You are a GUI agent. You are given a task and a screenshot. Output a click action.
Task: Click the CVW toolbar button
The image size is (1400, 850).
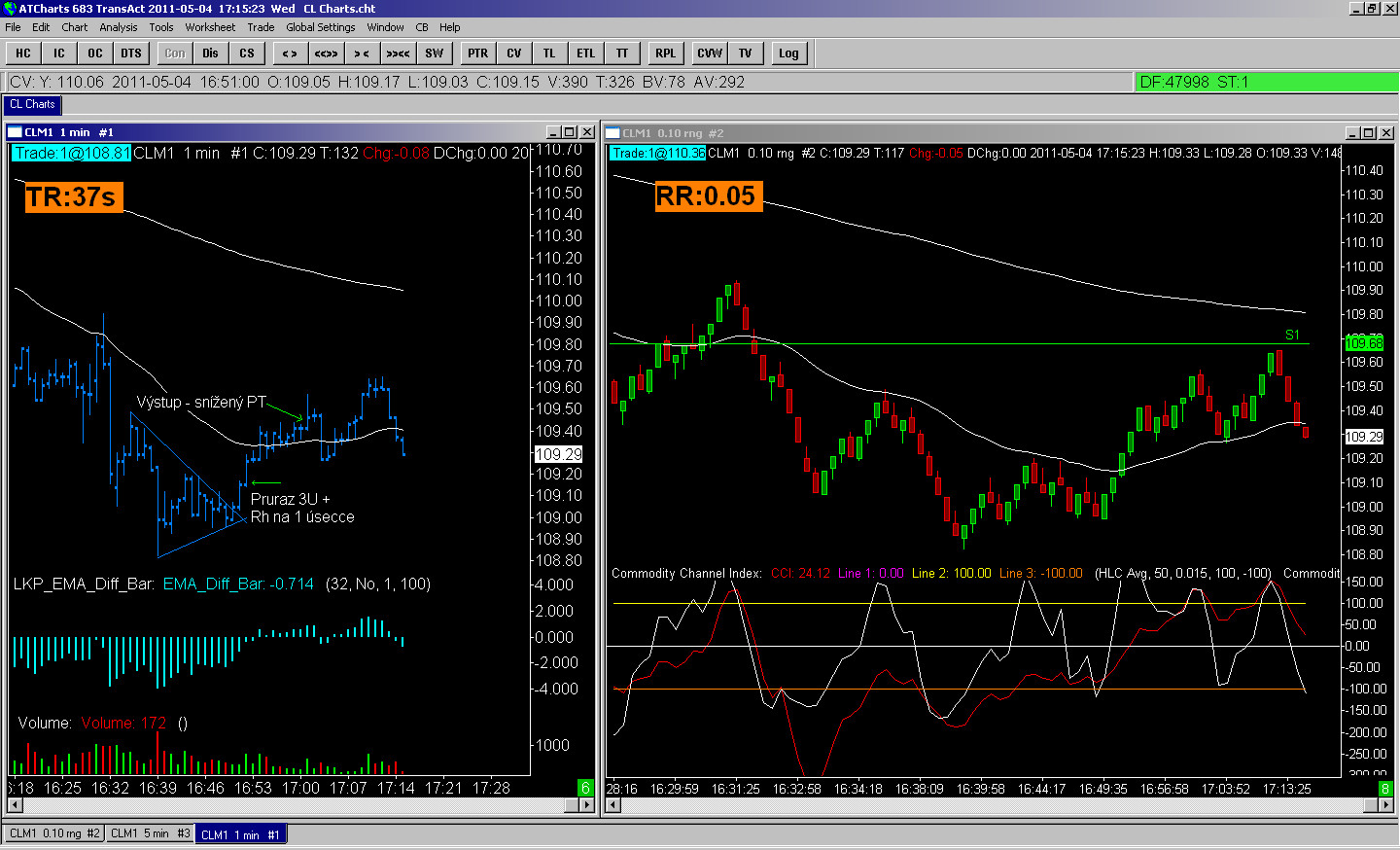pos(710,53)
